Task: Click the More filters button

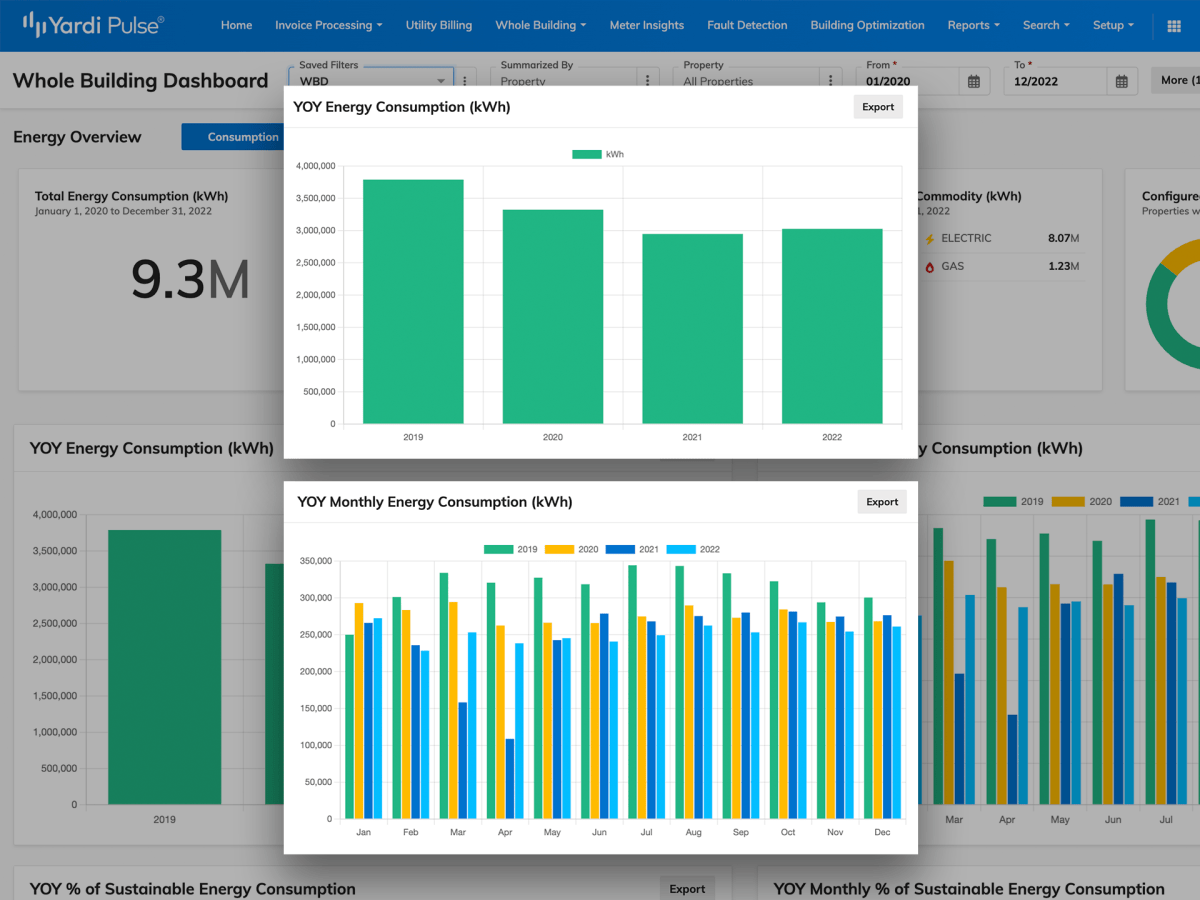Action: (1176, 80)
